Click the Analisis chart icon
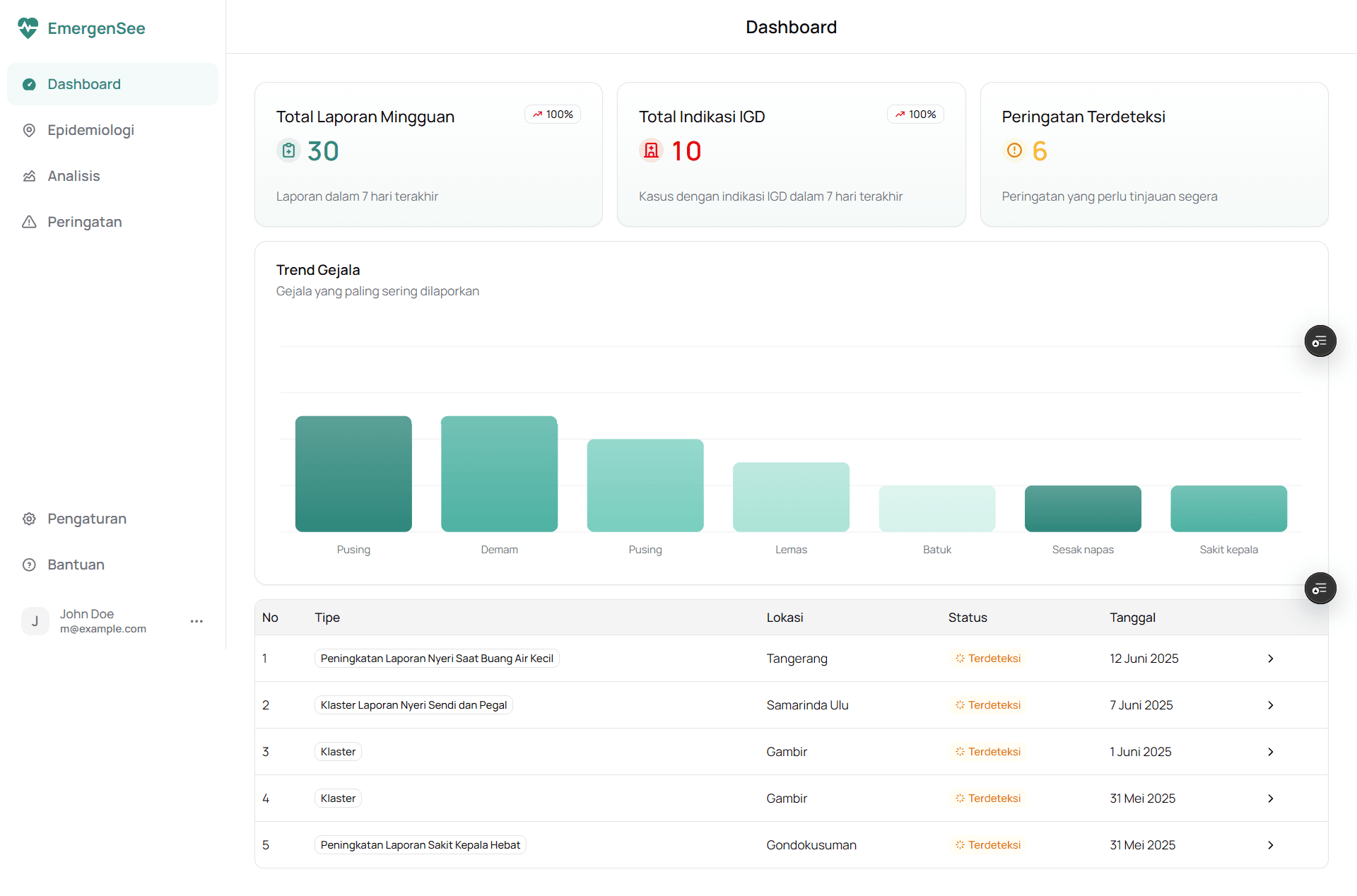1357x896 pixels. pos(29,176)
